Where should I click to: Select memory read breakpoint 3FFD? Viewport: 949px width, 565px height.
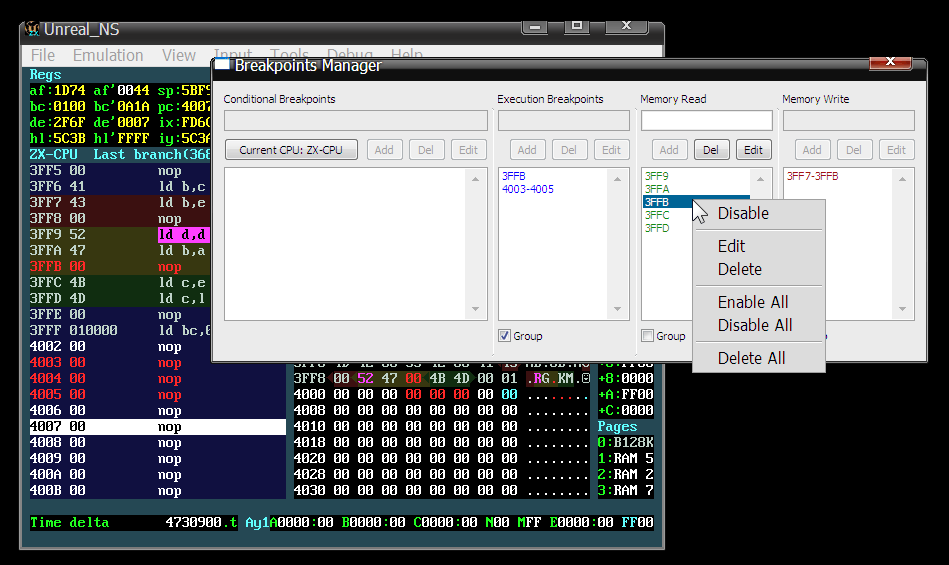tap(657, 228)
